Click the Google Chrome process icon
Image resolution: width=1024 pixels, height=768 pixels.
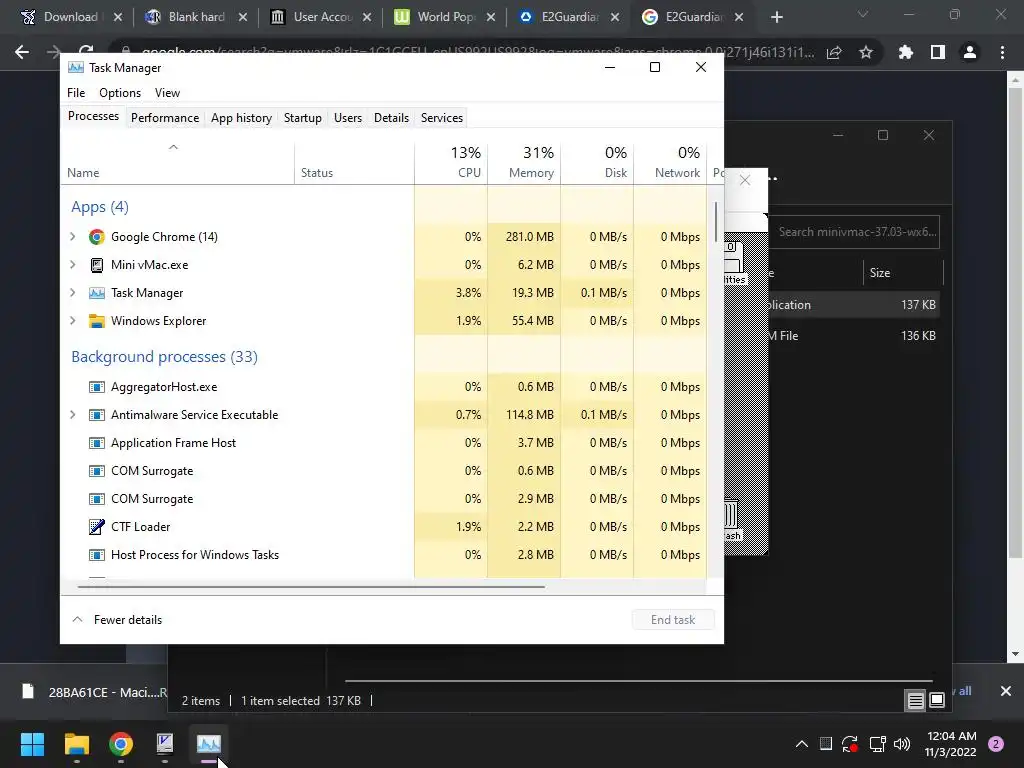(97, 237)
